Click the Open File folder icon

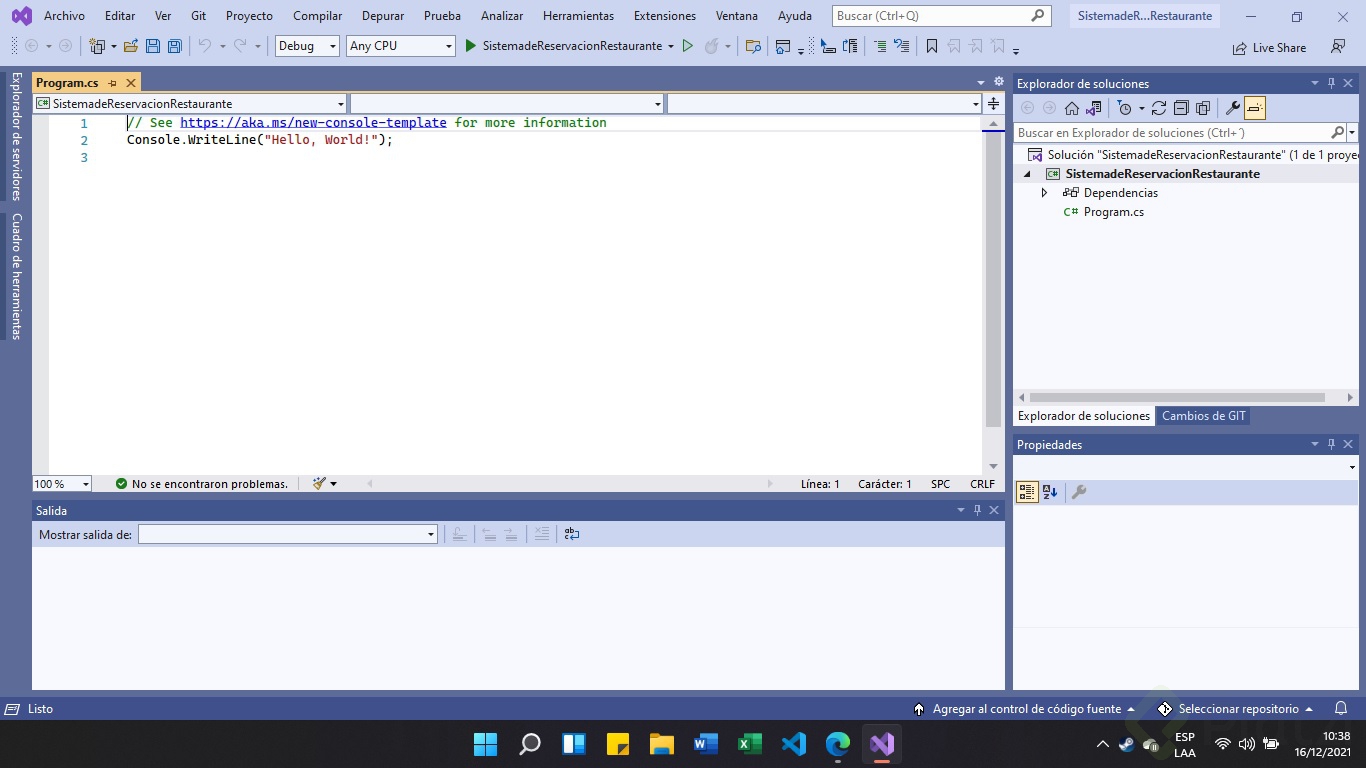click(x=131, y=46)
